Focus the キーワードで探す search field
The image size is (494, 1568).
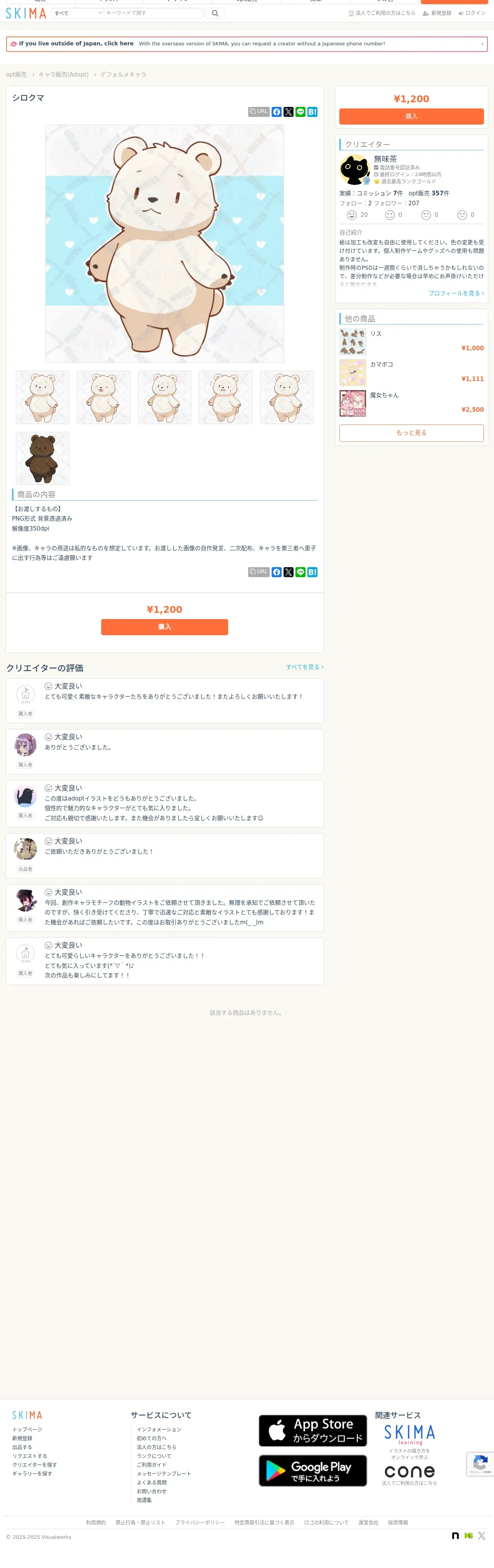pos(154,13)
